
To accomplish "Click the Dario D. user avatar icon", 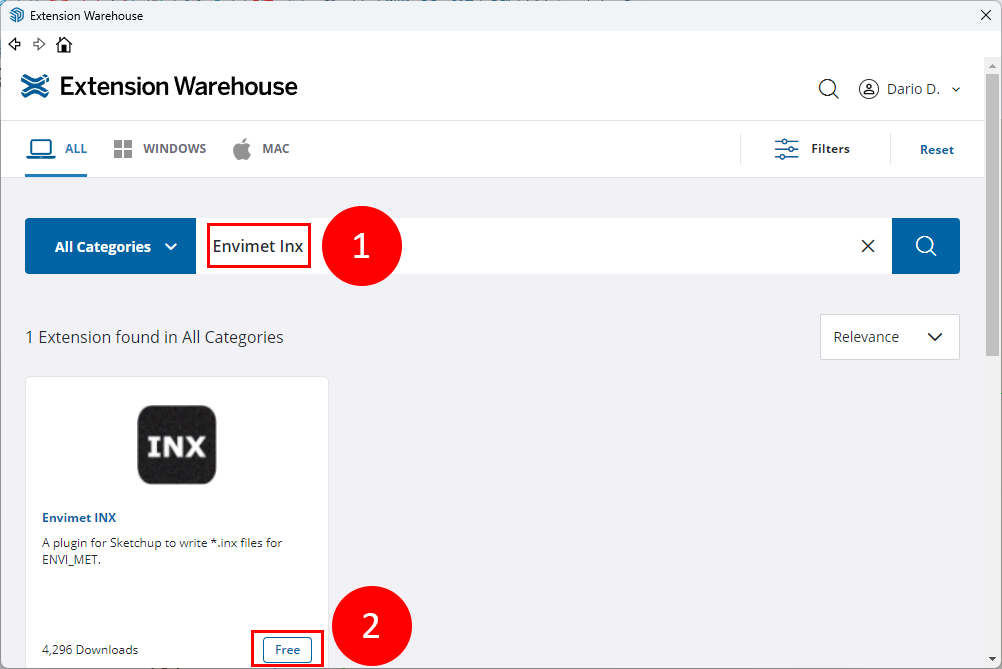I will tap(869, 89).
